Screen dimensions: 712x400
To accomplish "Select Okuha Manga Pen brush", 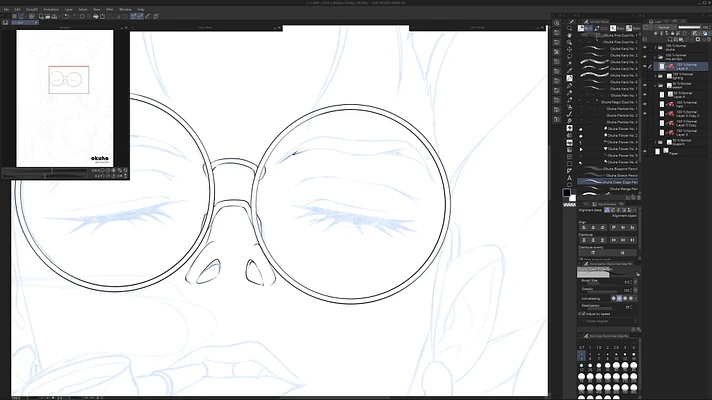I will (608, 189).
